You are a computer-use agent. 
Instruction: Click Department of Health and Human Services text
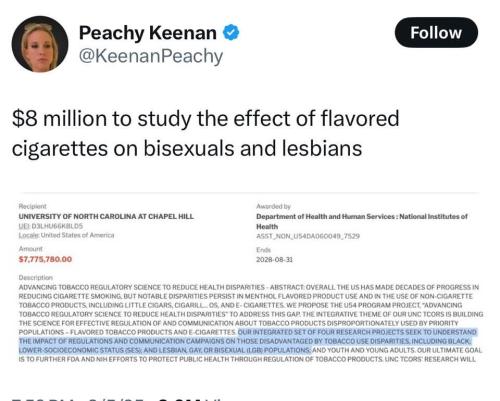pyautogui.click(x=325, y=216)
